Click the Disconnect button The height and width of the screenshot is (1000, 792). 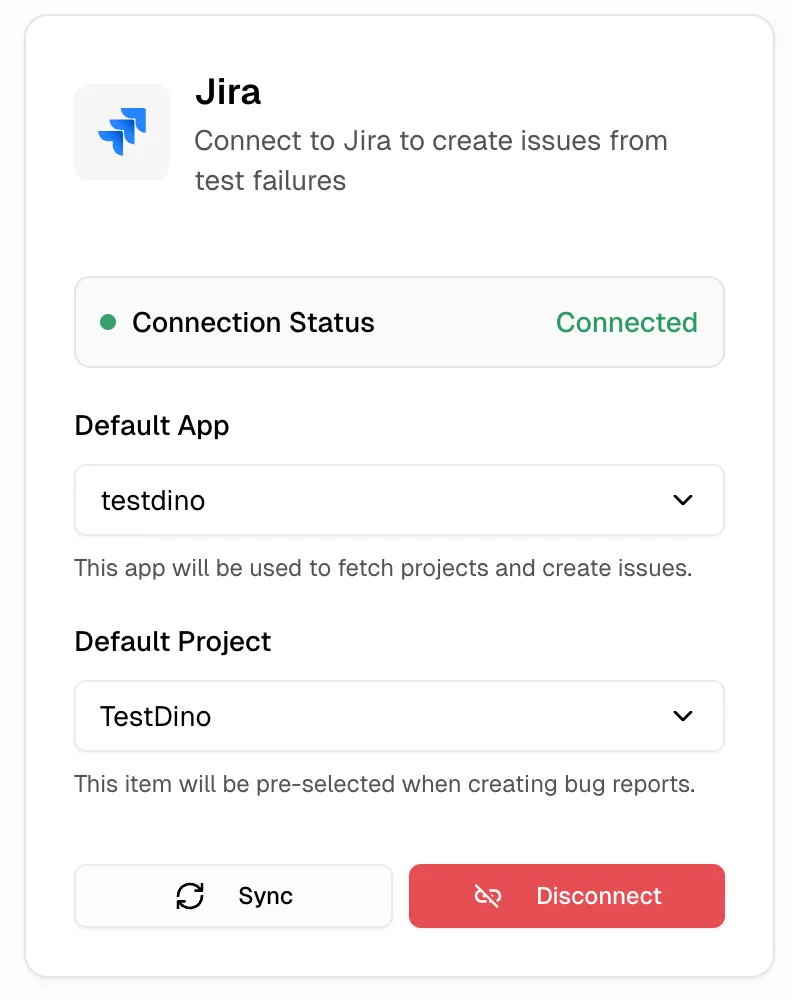[566, 895]
